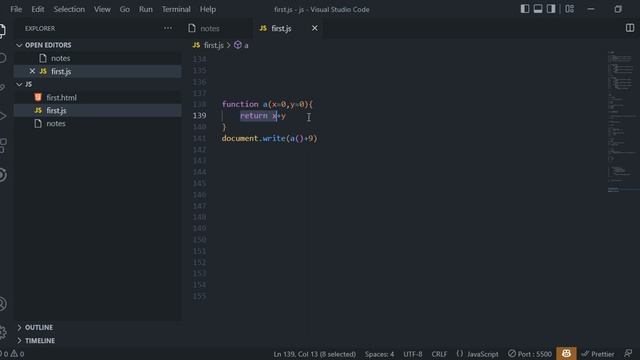Screen dimensions: 640x360
Task: Open the Explorer activity bar icon
Action: tap(2, 31)
